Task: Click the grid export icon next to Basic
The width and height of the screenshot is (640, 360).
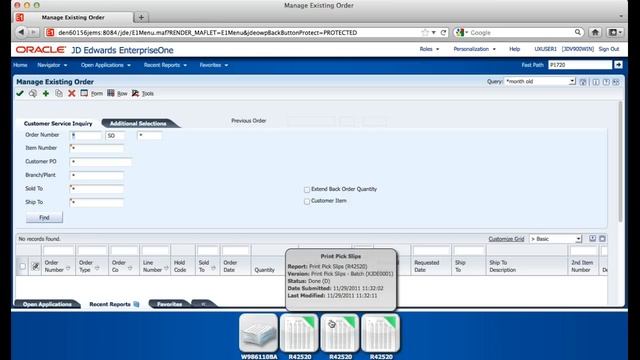Action: pyautogui.click(x=592, y=238)
